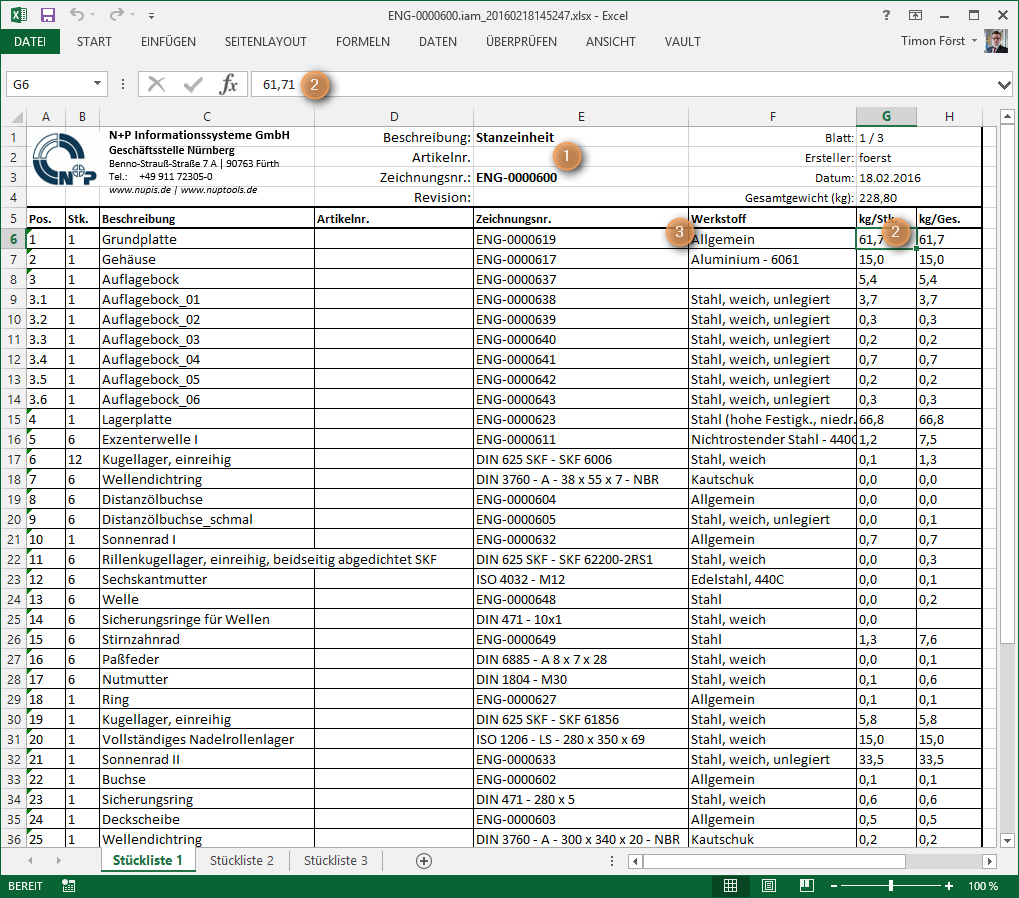The width and height of the screenshot is (1019, 898).
Task: Open the DATEI file menu
Action: [30, 42]
